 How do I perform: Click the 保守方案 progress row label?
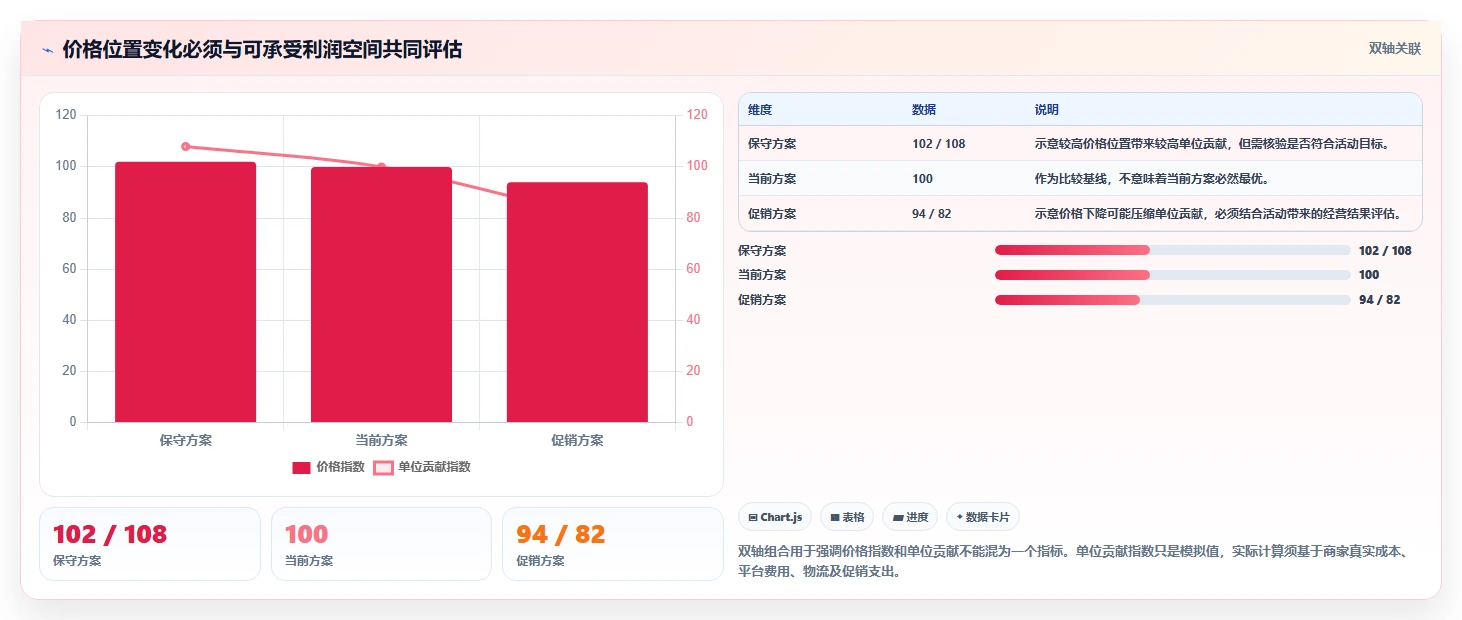click(762, 251)
